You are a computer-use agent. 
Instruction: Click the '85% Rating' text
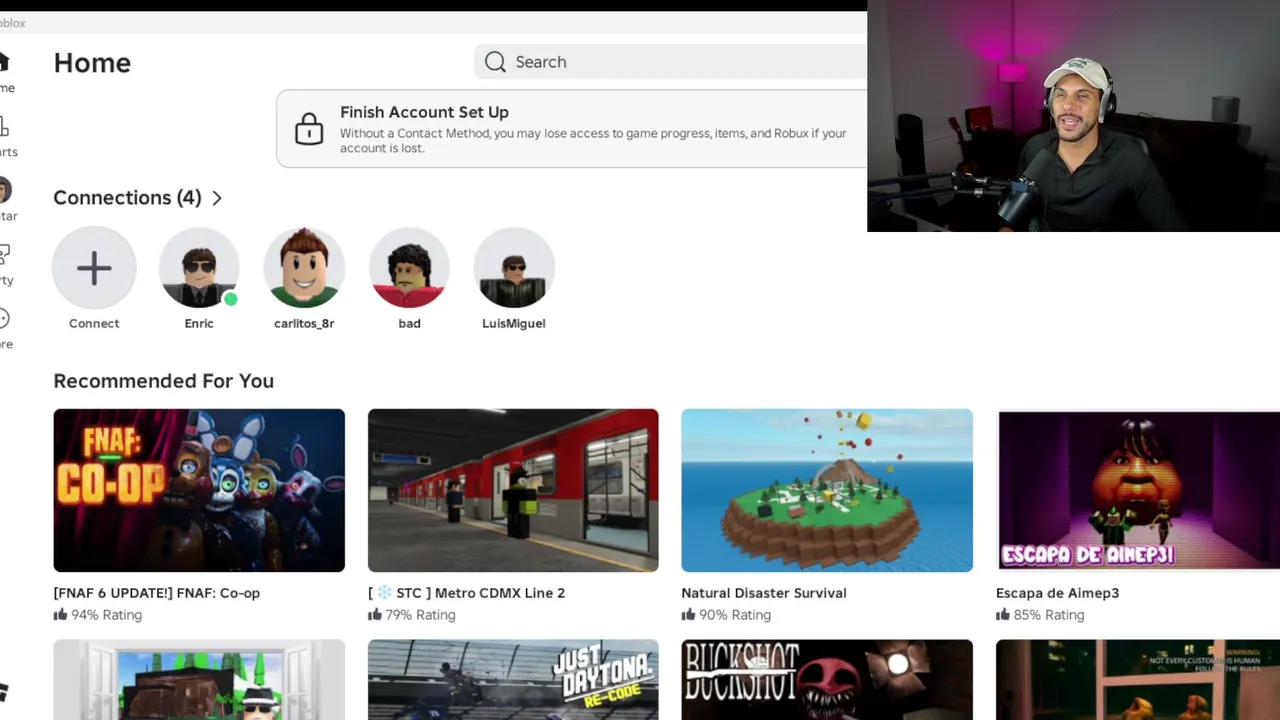[1049, 615]
